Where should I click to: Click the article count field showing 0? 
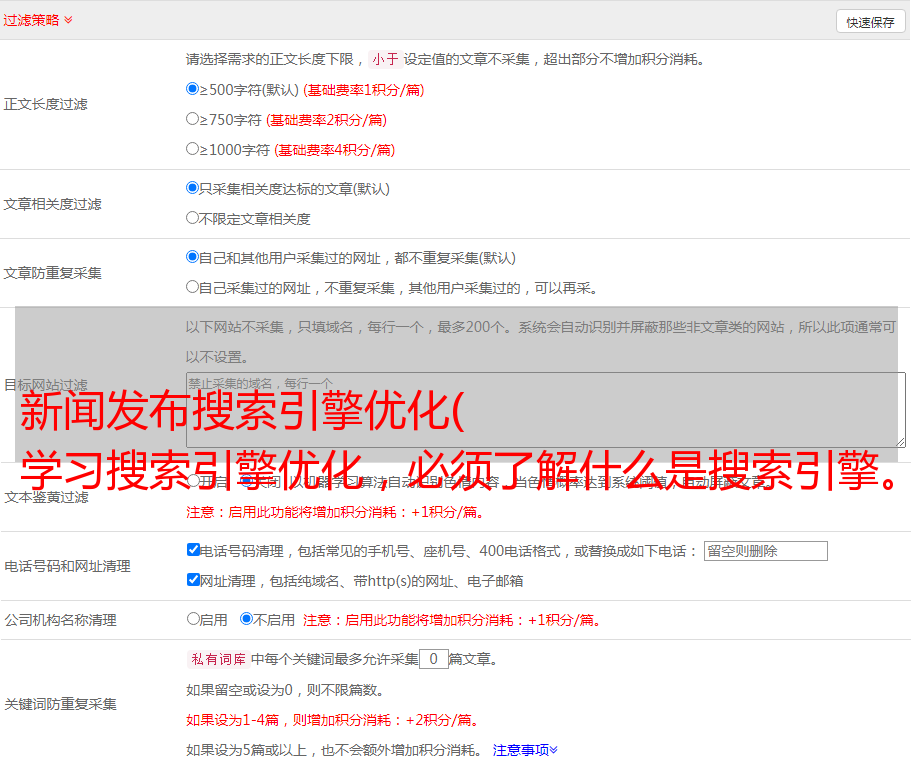click(433, 659)
